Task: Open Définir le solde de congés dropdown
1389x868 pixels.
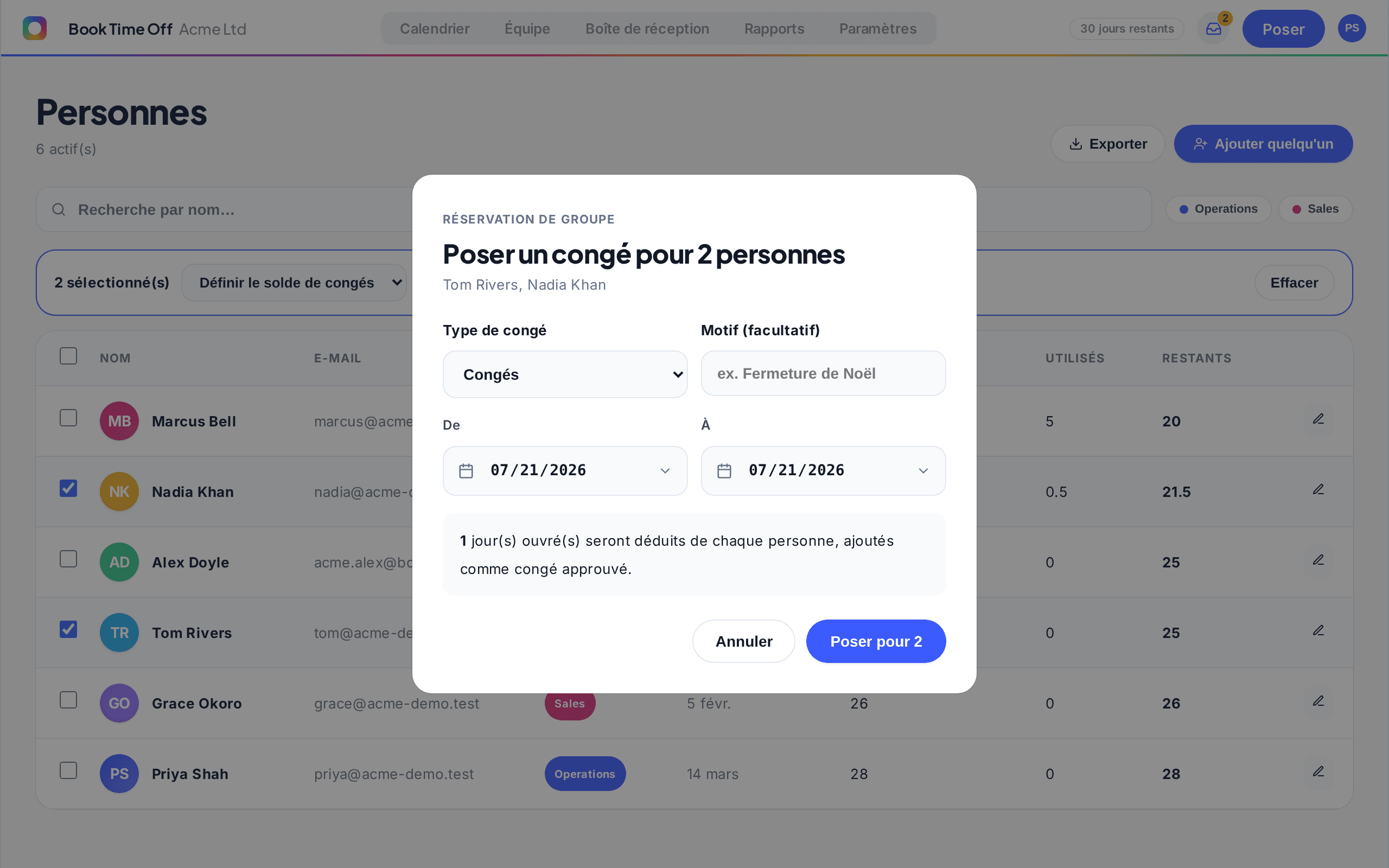Action: pos(295,283)
